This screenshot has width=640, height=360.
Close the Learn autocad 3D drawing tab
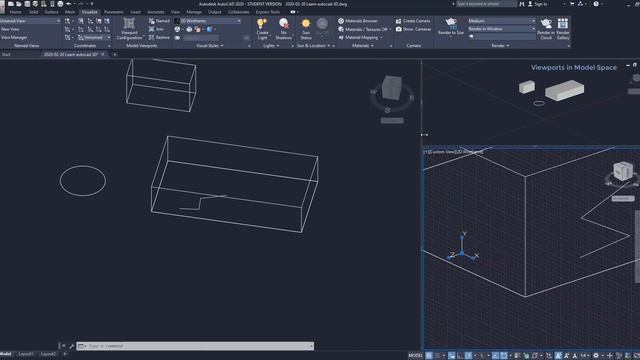pyautogui.click(x=103, y=54)
